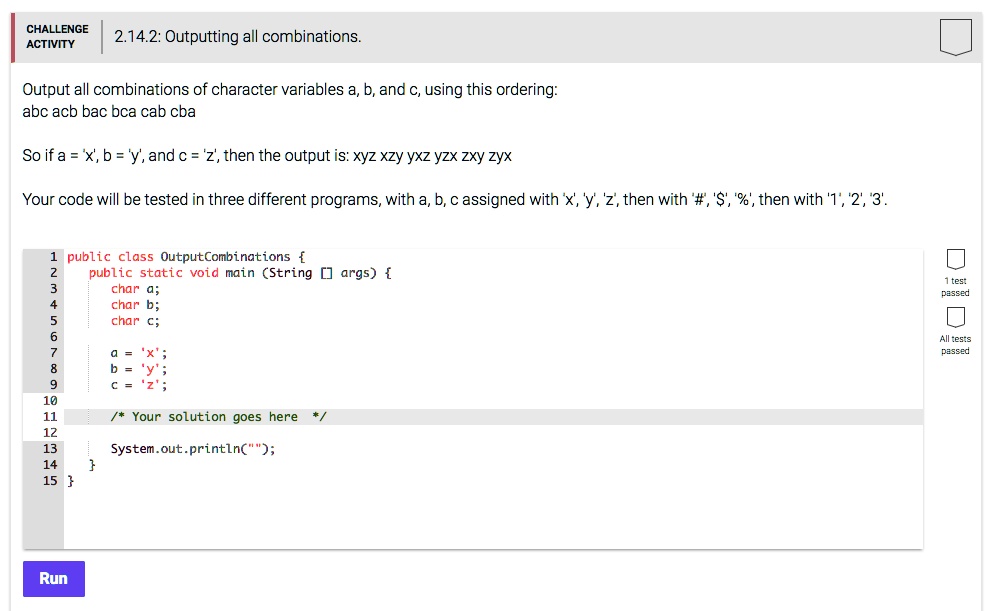This screenshot has width=996, height=611.
Task: Click the '1 test passed' badge icon
Action: click(x=955, y=260)
